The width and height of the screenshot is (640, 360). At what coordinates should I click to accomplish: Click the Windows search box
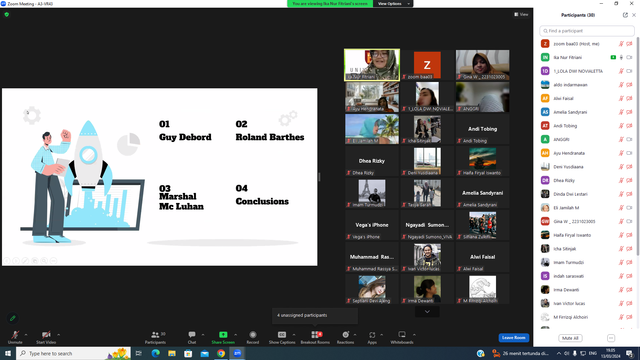coord(73,353)
